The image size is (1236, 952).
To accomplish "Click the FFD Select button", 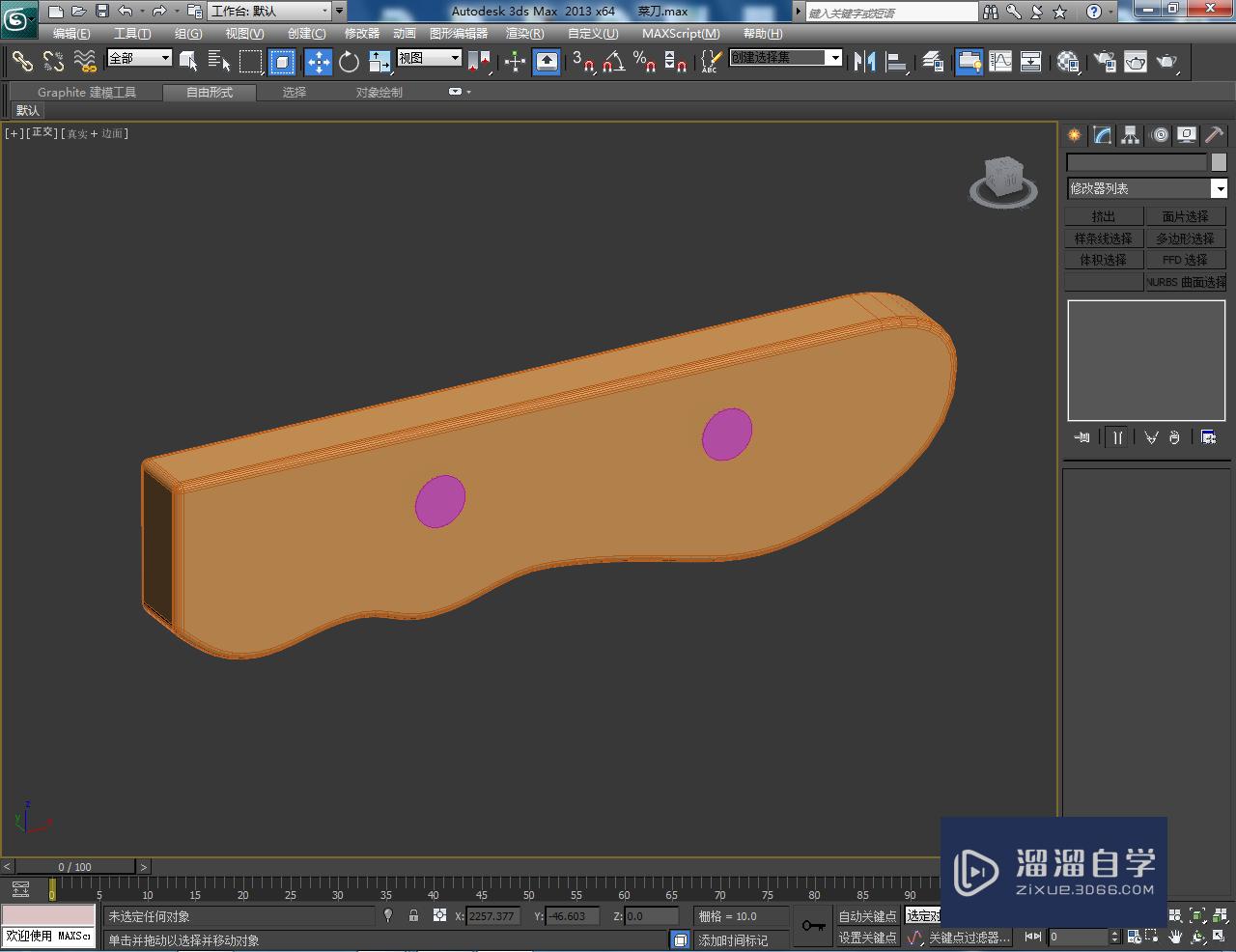I will (x=1185, y=260).
